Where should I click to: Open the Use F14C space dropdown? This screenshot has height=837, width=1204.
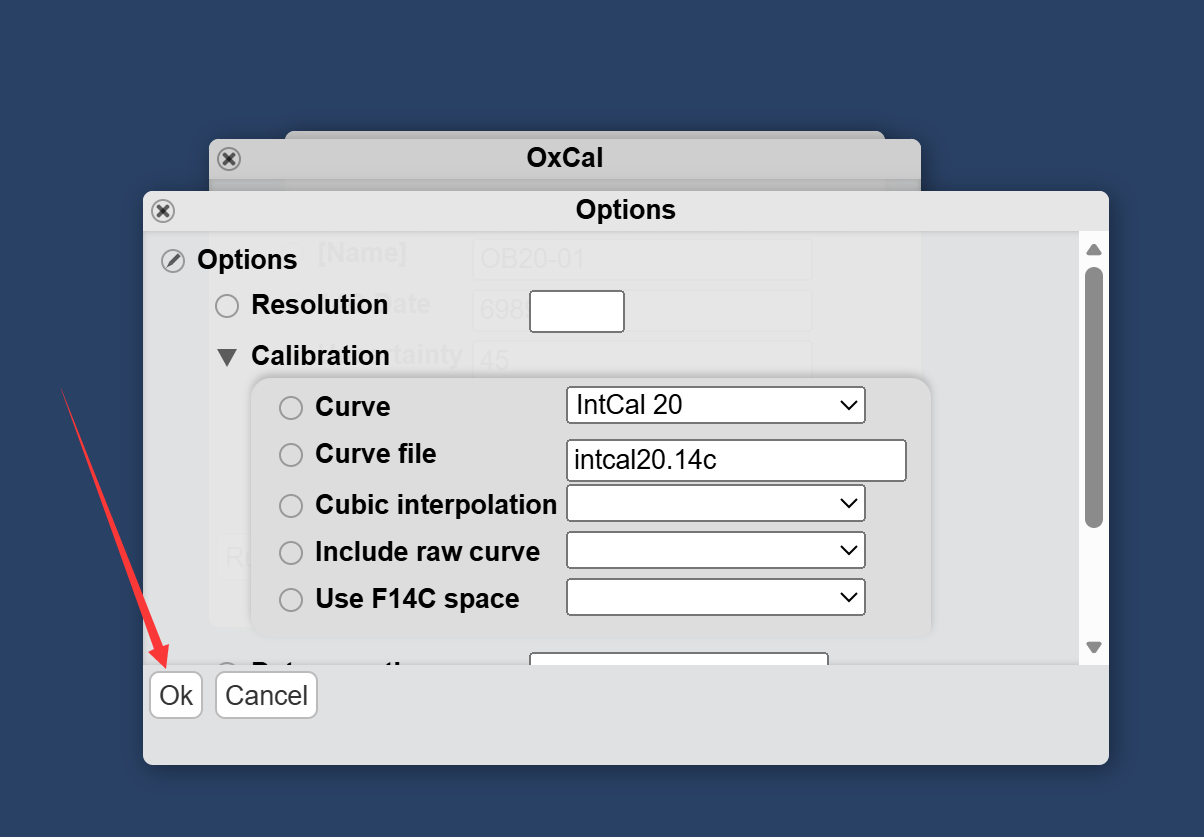(715, 597)
